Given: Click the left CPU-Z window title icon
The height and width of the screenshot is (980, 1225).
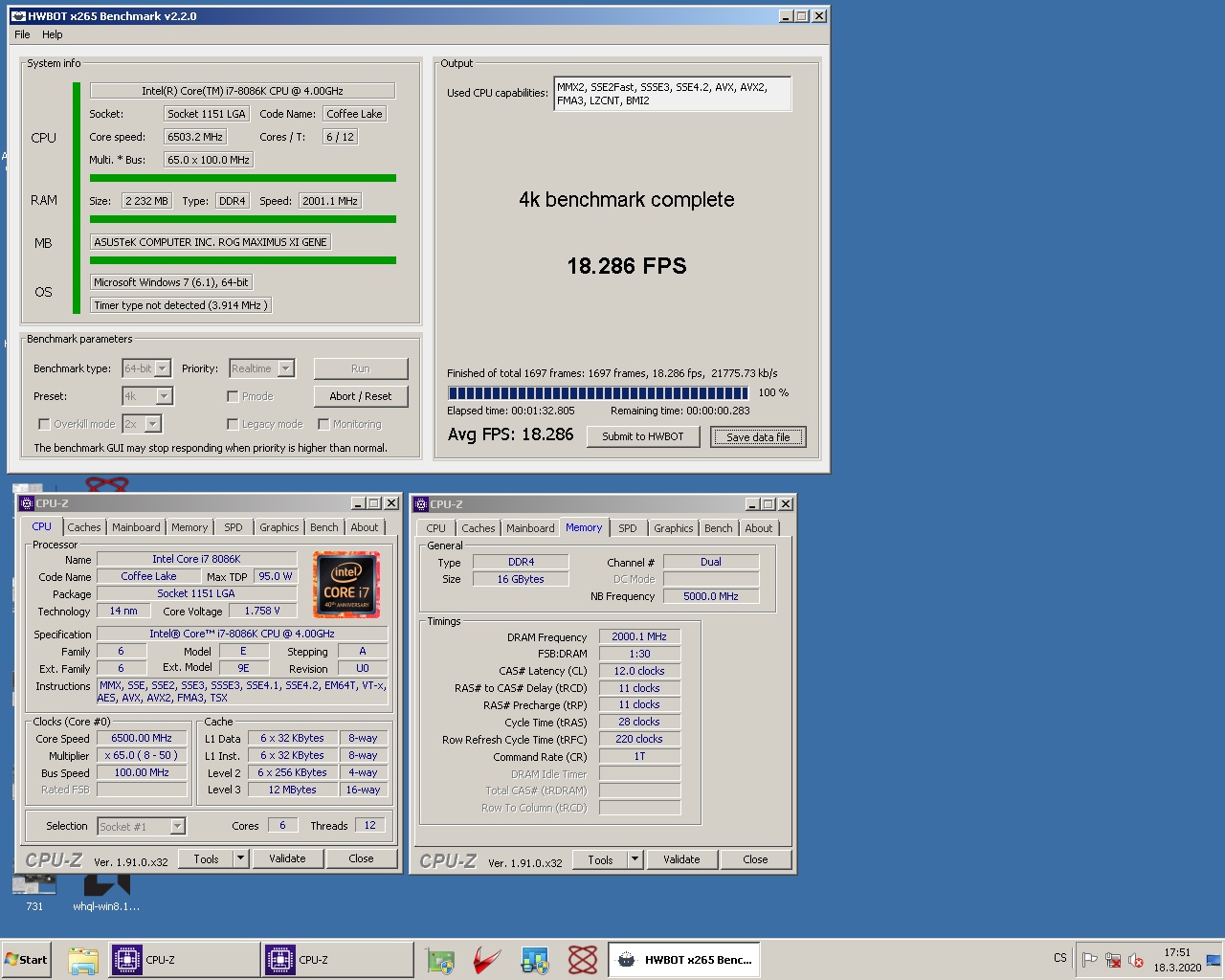Looking at the screenshot, I should pyautogui.click(x=27, y=503).
